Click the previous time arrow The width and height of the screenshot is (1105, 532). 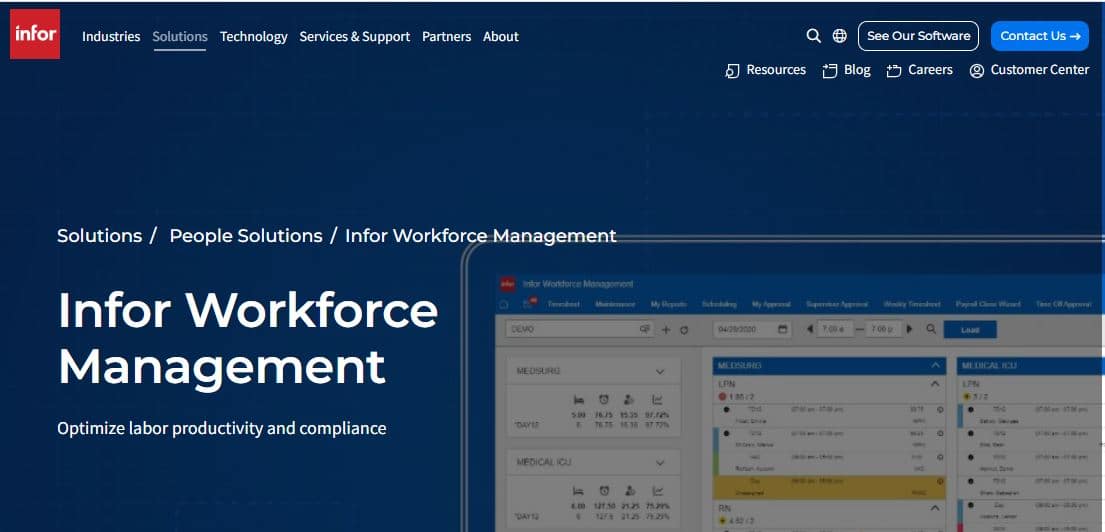[810, 329]
